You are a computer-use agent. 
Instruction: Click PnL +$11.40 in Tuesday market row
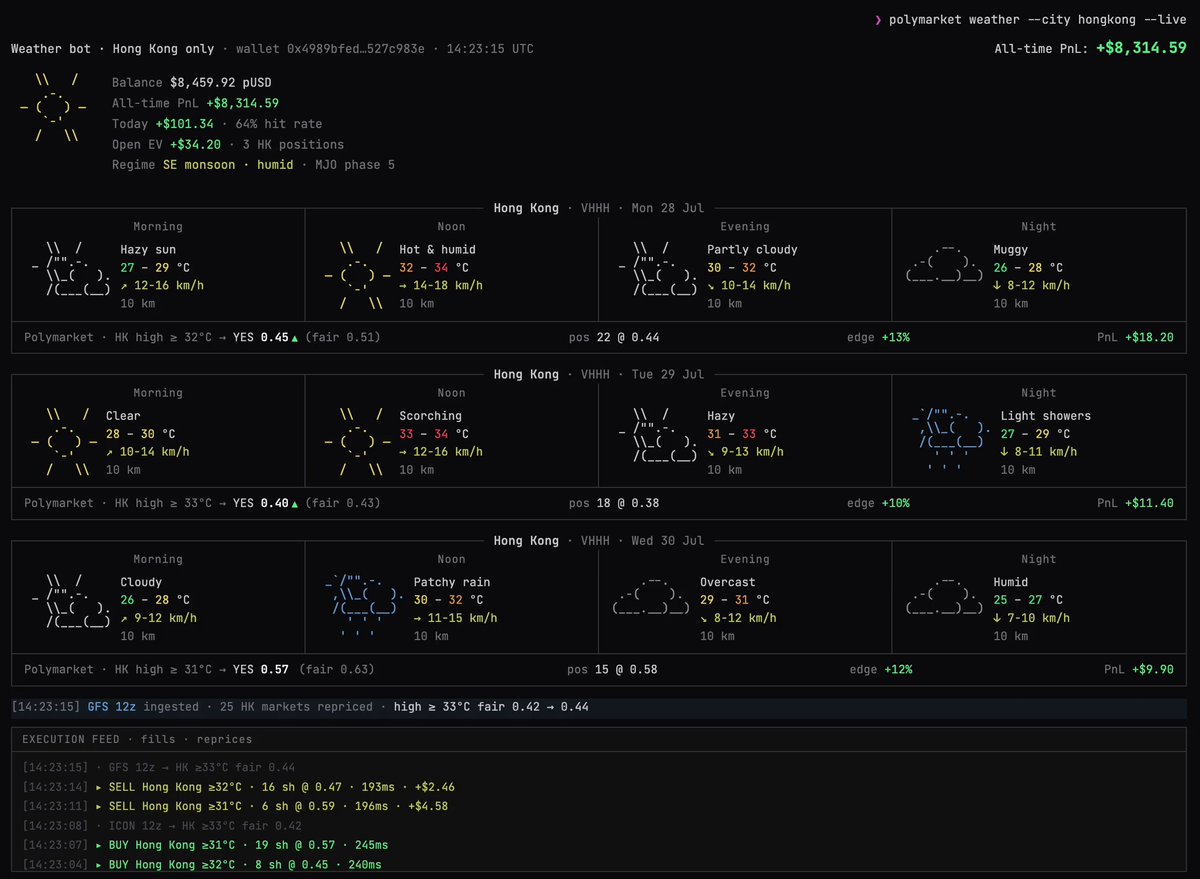tap(1135, 504)
